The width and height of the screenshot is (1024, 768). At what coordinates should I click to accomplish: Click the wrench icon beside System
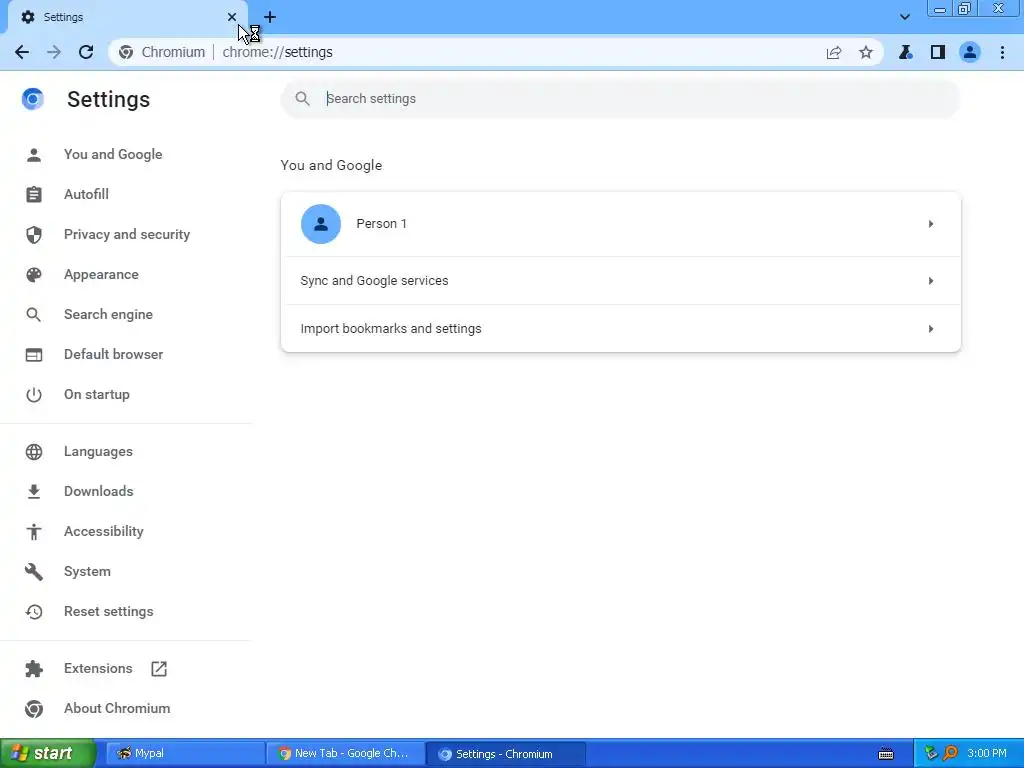coord(34,572)
